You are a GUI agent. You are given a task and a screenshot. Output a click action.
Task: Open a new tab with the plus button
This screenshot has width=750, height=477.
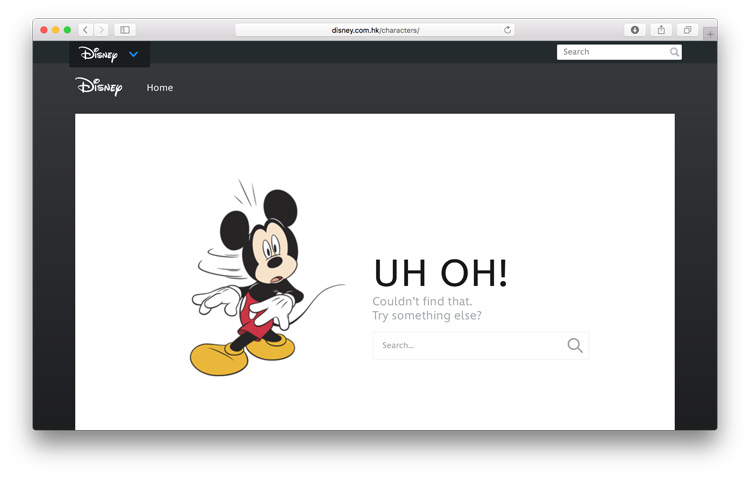coord(709,33)
